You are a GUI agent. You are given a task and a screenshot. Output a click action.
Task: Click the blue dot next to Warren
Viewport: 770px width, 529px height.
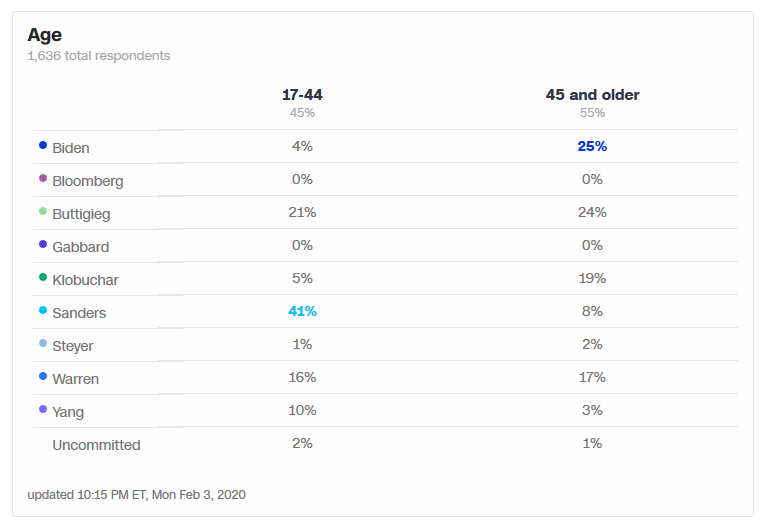click(43, 376)
